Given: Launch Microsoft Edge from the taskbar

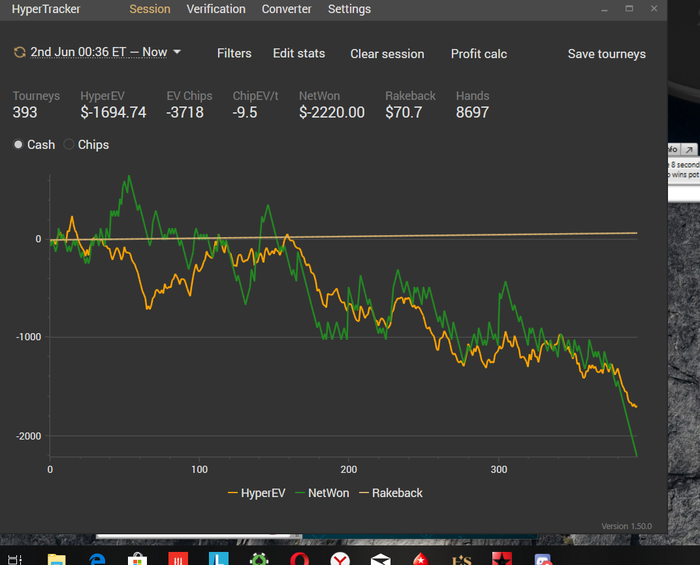Looking at the screenshot, I should click(x=97, y=559).
